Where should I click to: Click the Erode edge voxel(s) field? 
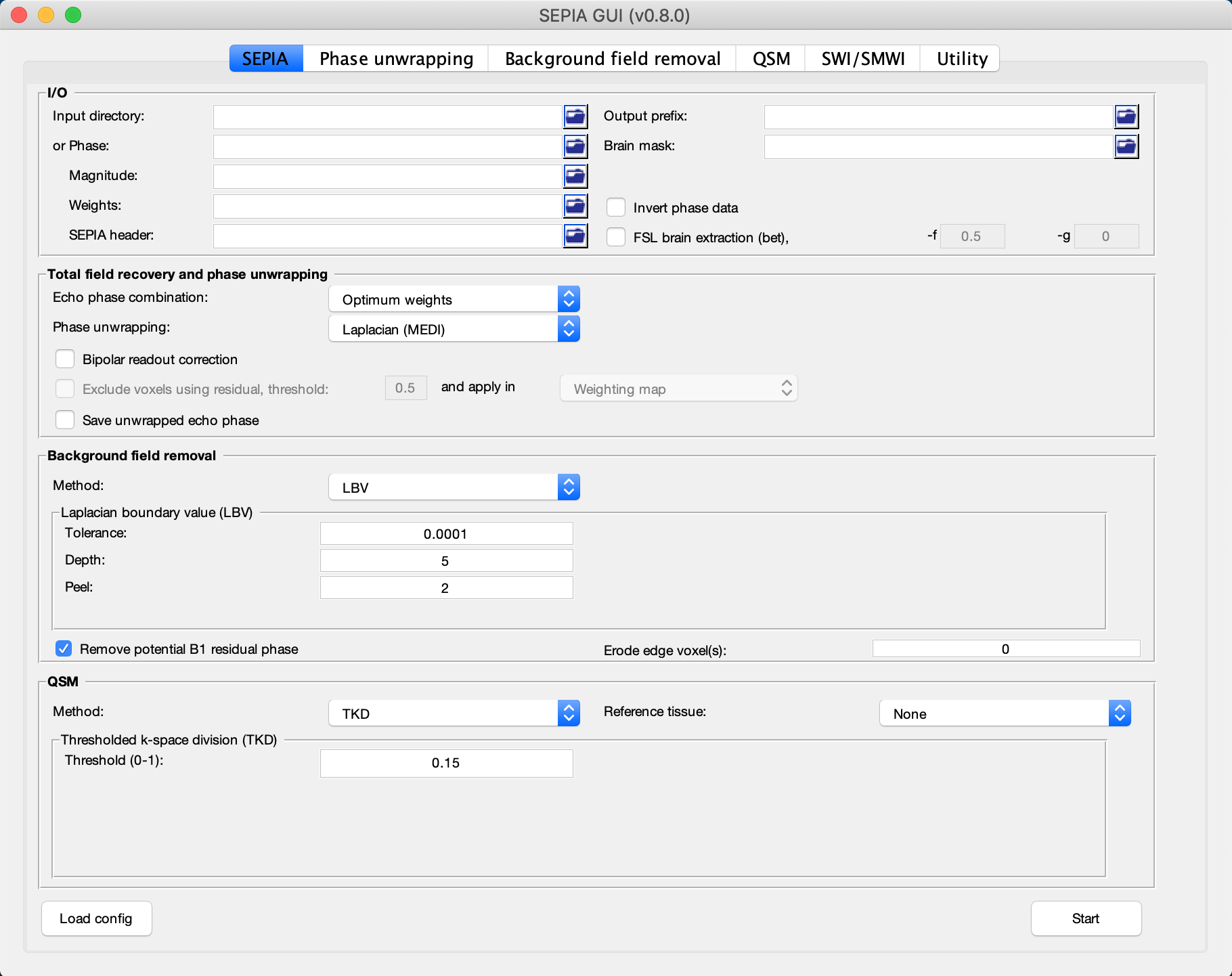click(x=1007, y=648)
